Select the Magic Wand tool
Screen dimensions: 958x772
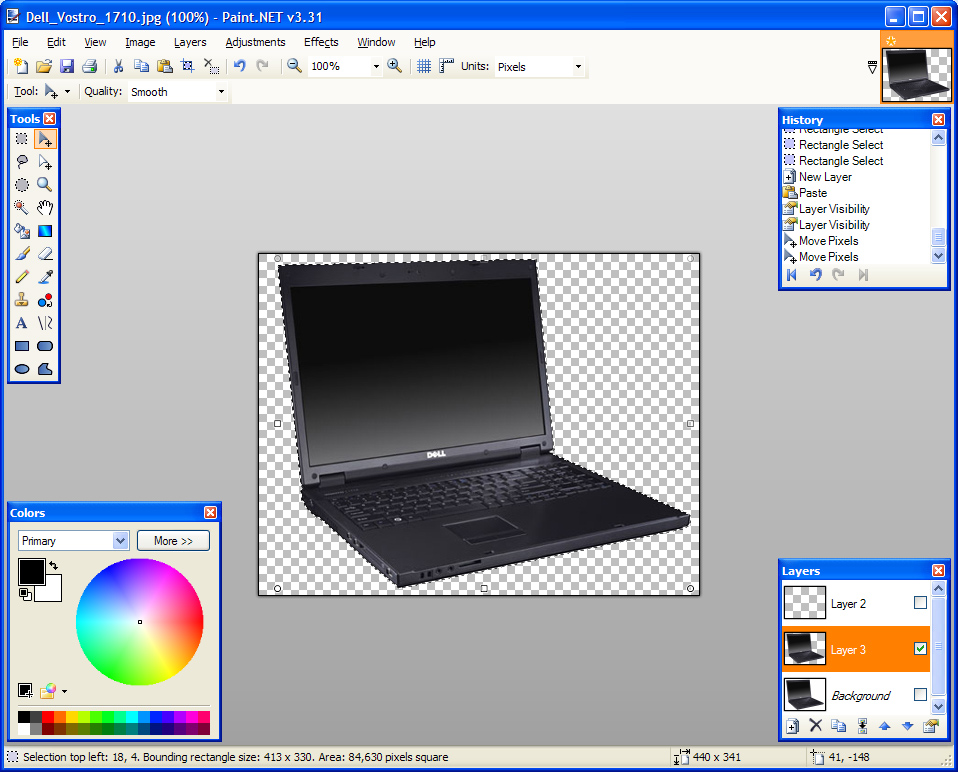(x=21, y=208)
